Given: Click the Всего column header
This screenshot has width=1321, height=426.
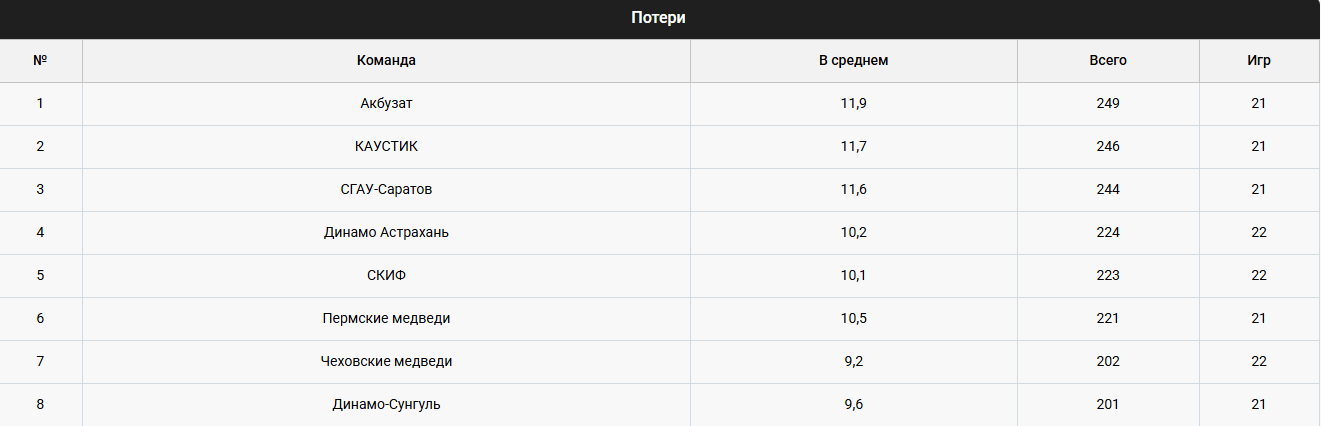Looking at the screenshot, I should coord(1107,60).
